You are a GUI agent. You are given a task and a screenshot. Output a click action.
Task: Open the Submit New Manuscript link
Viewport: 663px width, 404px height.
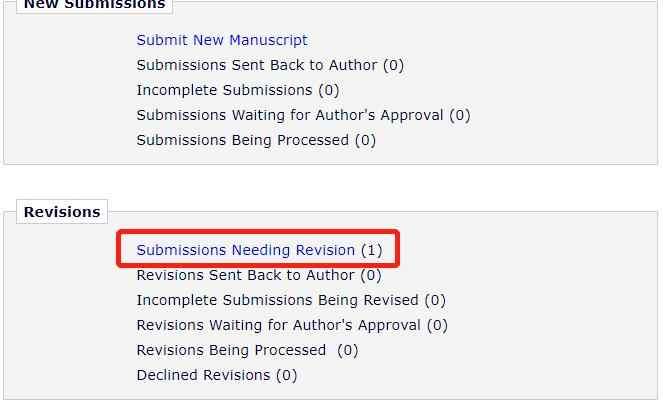point(222,40)
